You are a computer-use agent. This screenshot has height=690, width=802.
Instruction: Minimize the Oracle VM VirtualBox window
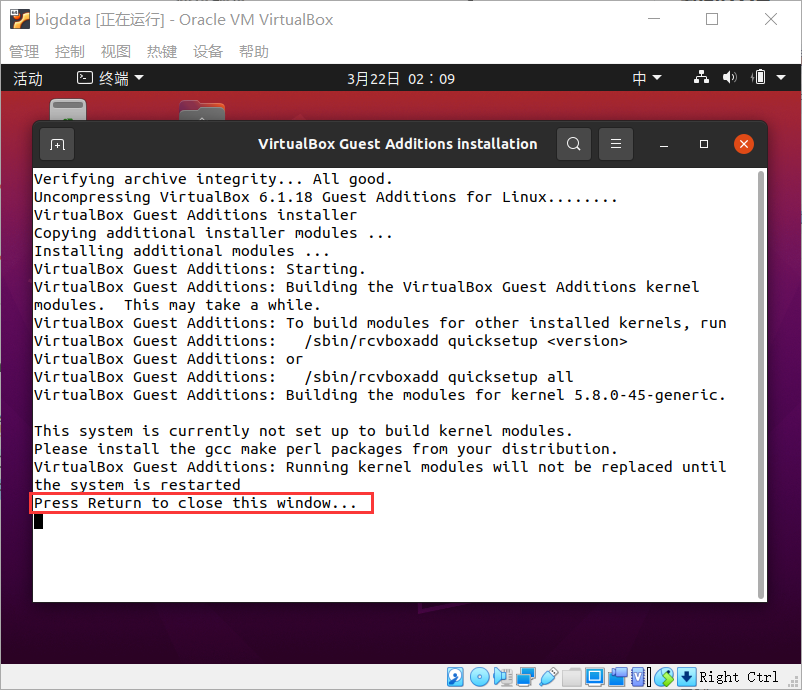pos(654,19)
